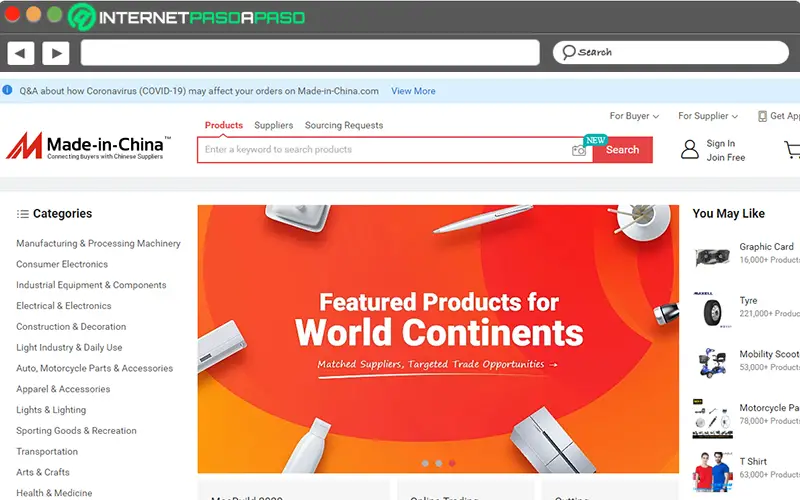800x500 pixels.
Task: Open the View More link
Action: pyautogui.click(x=413, y=91)
